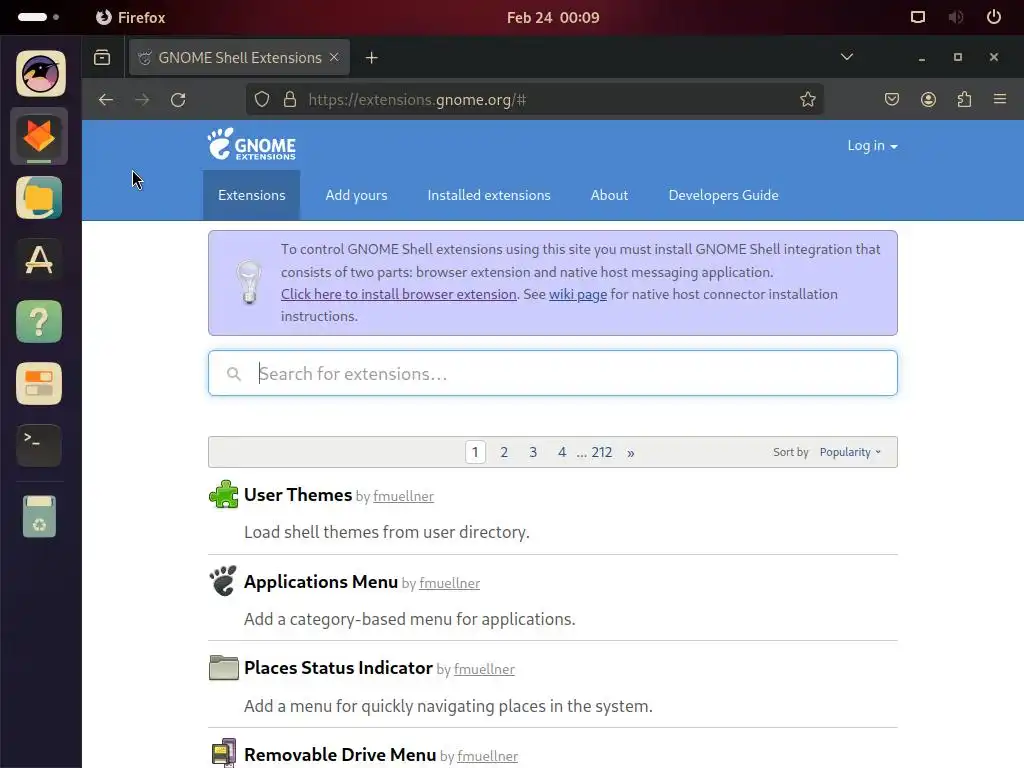Viewport: 1024px width, 768px height.
Task: Click the site security padlock icon
Action: tap(290, 99)
